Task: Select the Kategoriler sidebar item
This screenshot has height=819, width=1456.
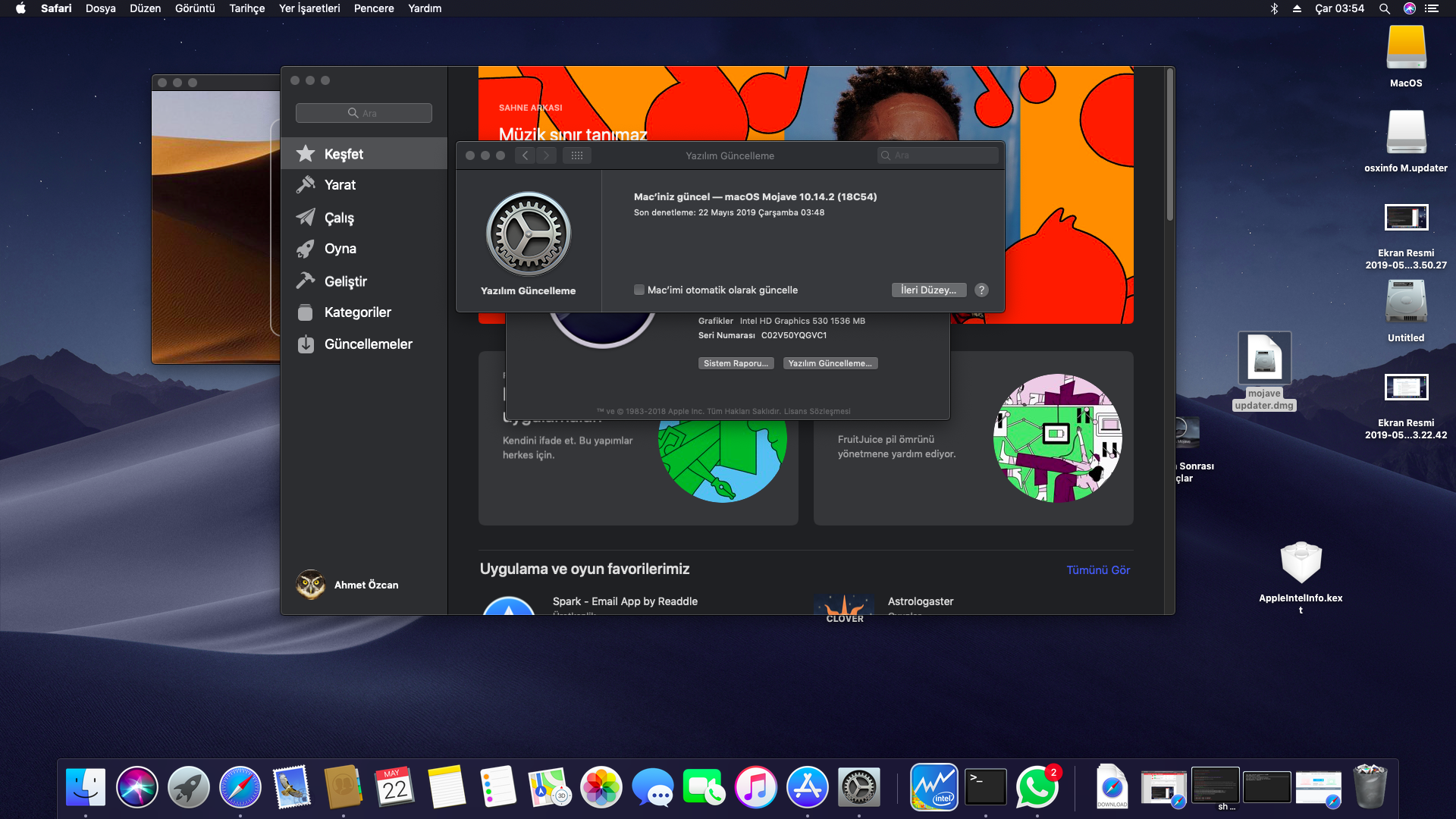Action: point(357,312)
